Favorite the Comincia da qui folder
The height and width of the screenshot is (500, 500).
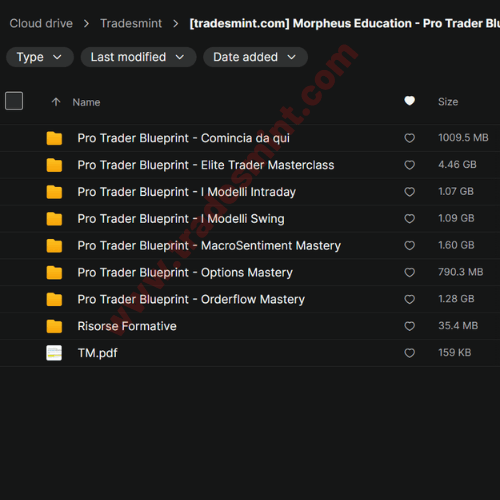point(410,138)
